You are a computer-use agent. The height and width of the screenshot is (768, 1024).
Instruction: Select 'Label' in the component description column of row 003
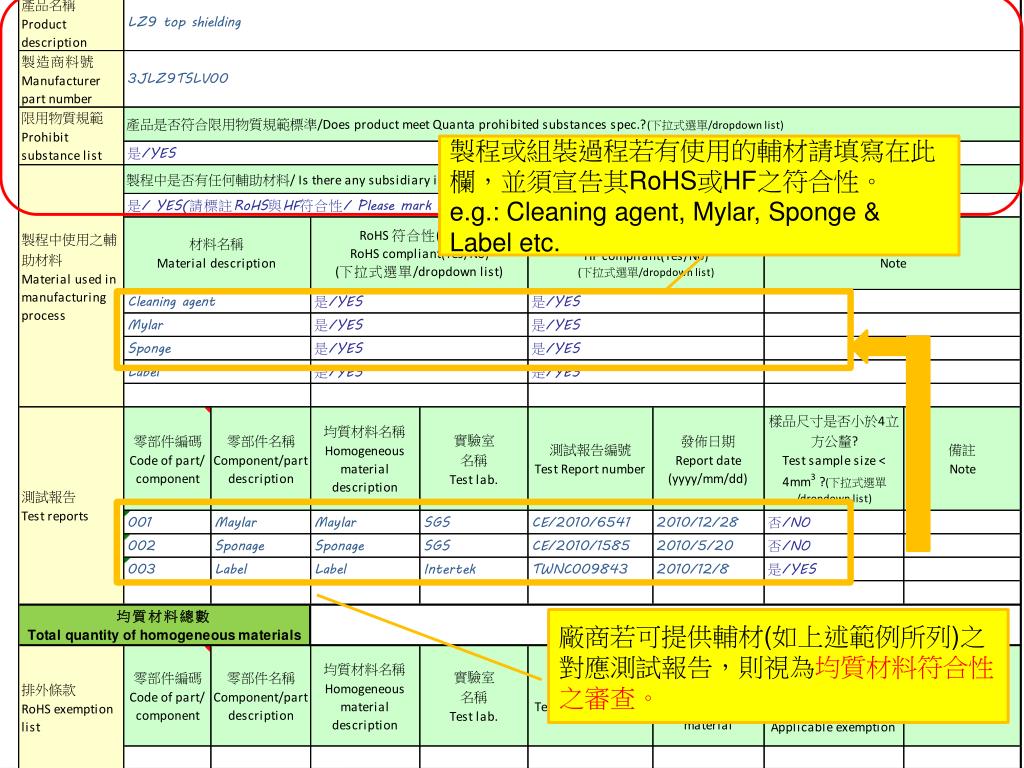[x=261, y=569]
